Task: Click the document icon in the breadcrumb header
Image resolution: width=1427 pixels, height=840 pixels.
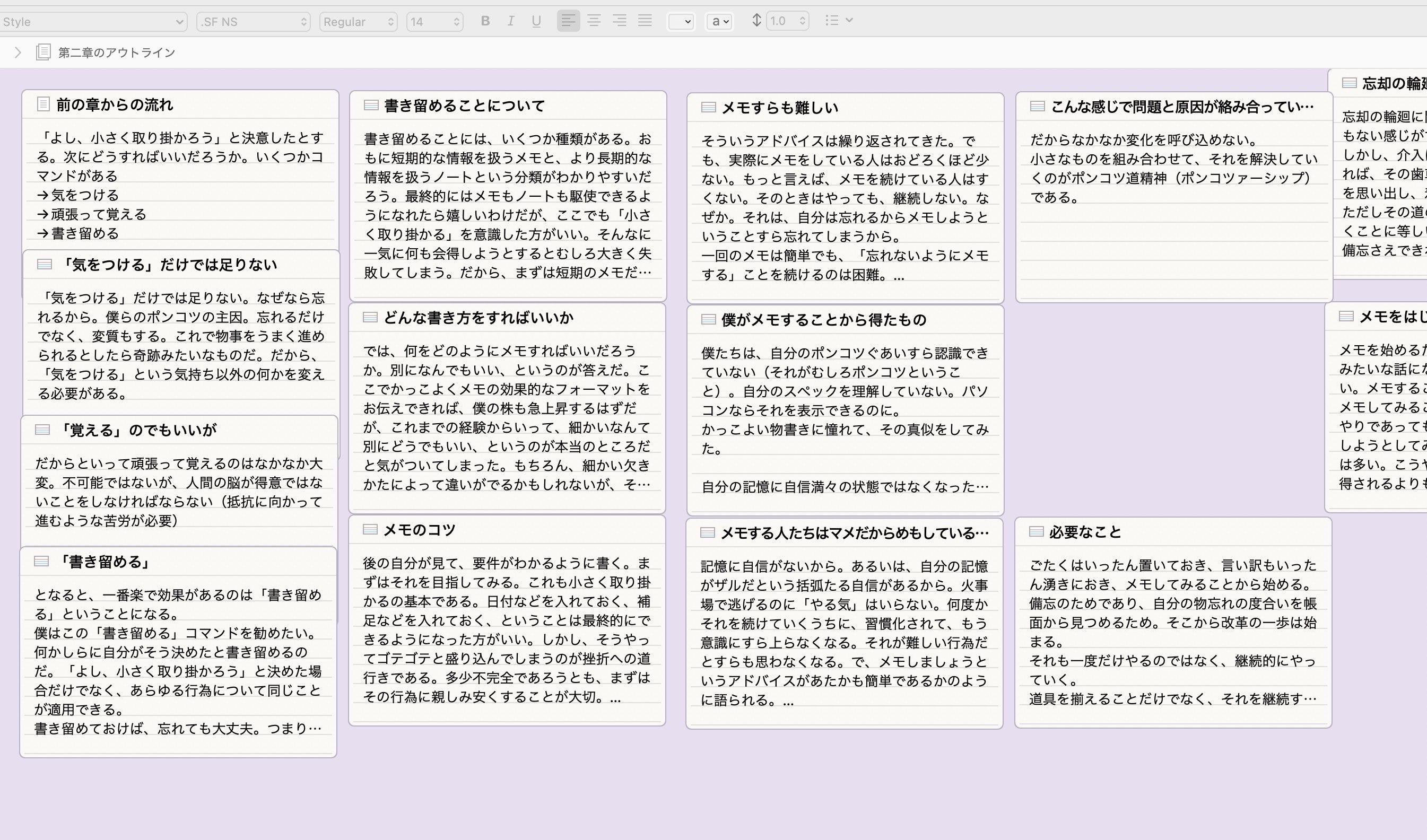Action: [x=42, y=52]
